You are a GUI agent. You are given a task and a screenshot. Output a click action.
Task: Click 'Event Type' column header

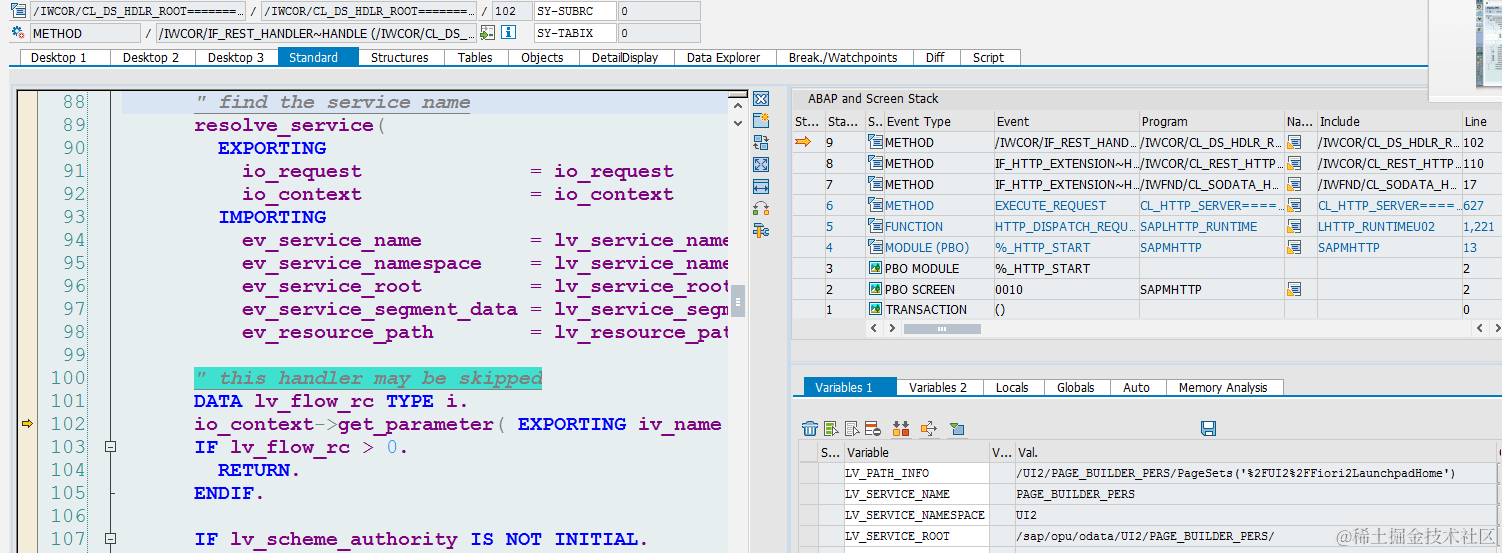[938, 121]
